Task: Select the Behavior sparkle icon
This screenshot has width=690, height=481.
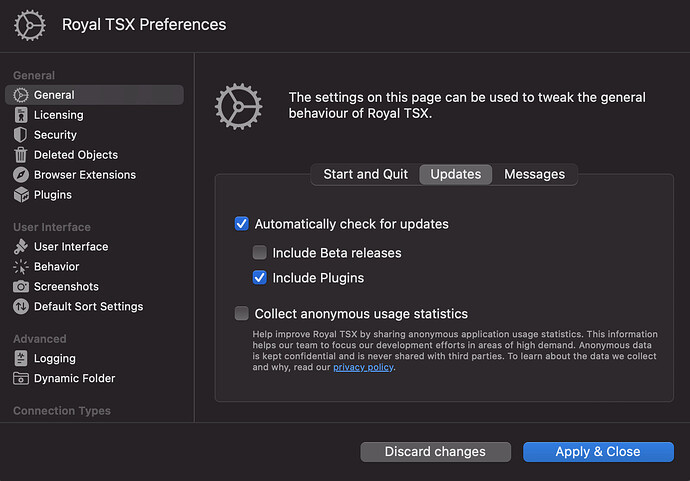Action: pyautogui.click(x=21, y=267)
